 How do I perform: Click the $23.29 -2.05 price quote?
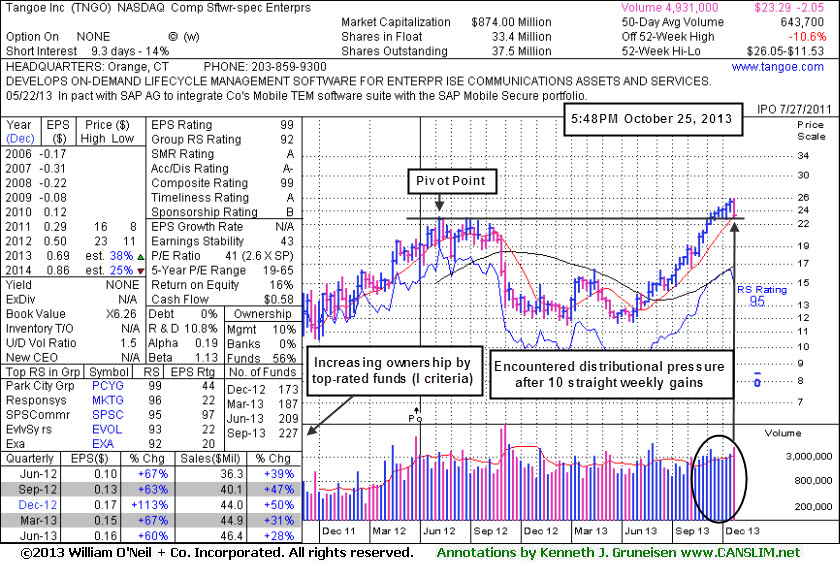[x=789, y=7]
